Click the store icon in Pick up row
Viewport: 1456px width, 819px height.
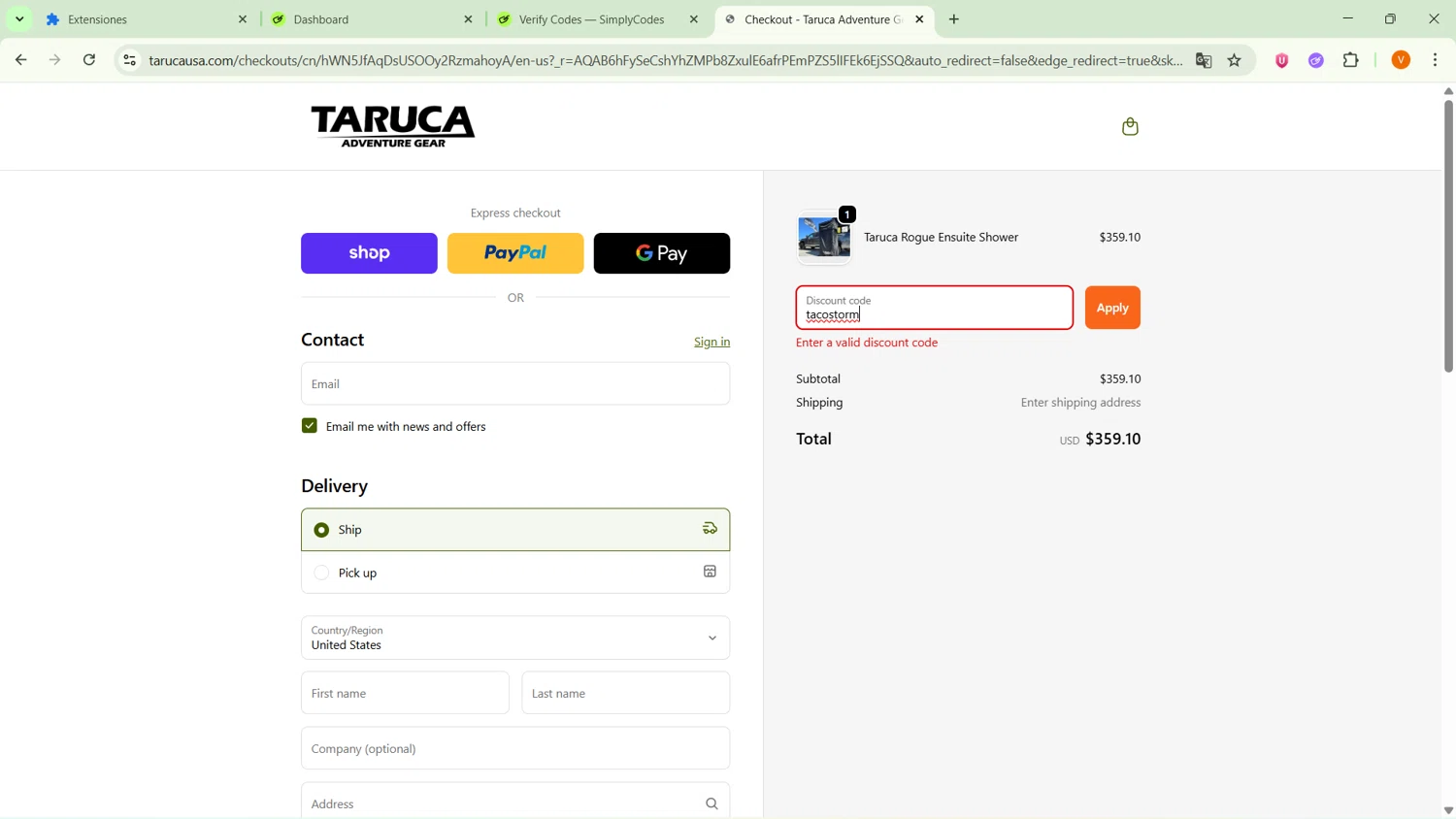coord(710,572)
